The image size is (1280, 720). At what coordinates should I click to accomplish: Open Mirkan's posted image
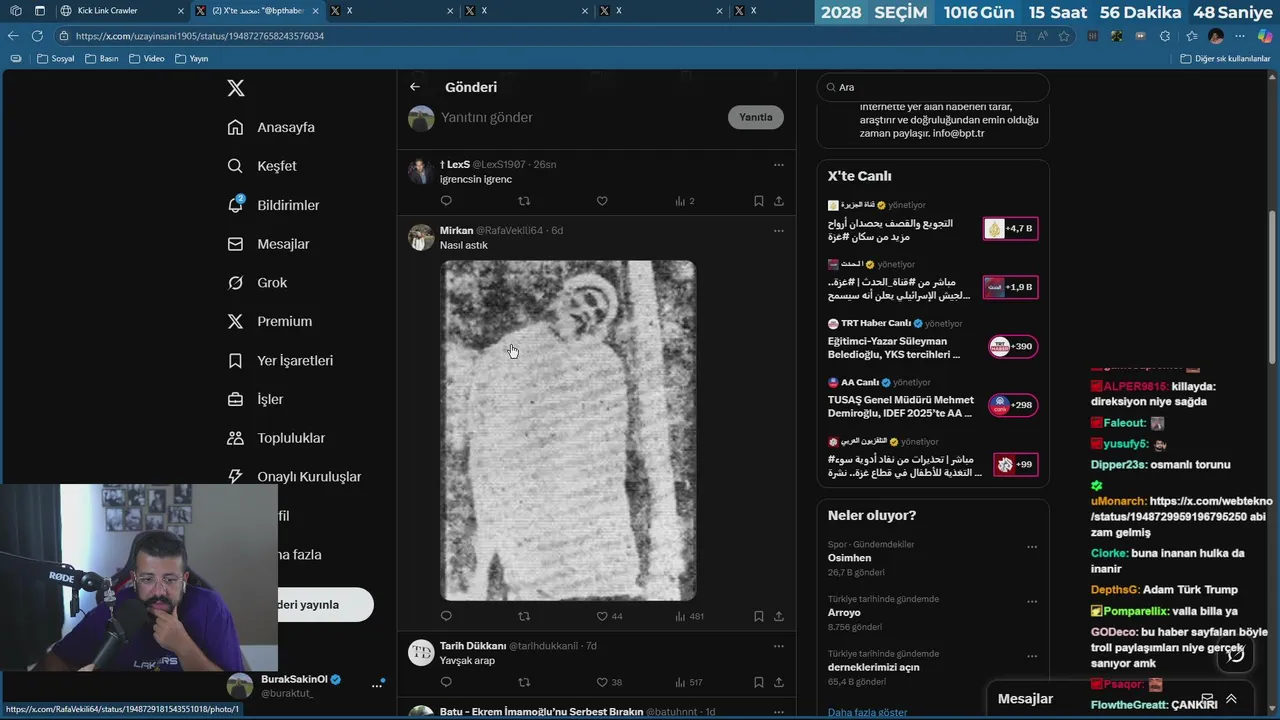click(568, 430)
